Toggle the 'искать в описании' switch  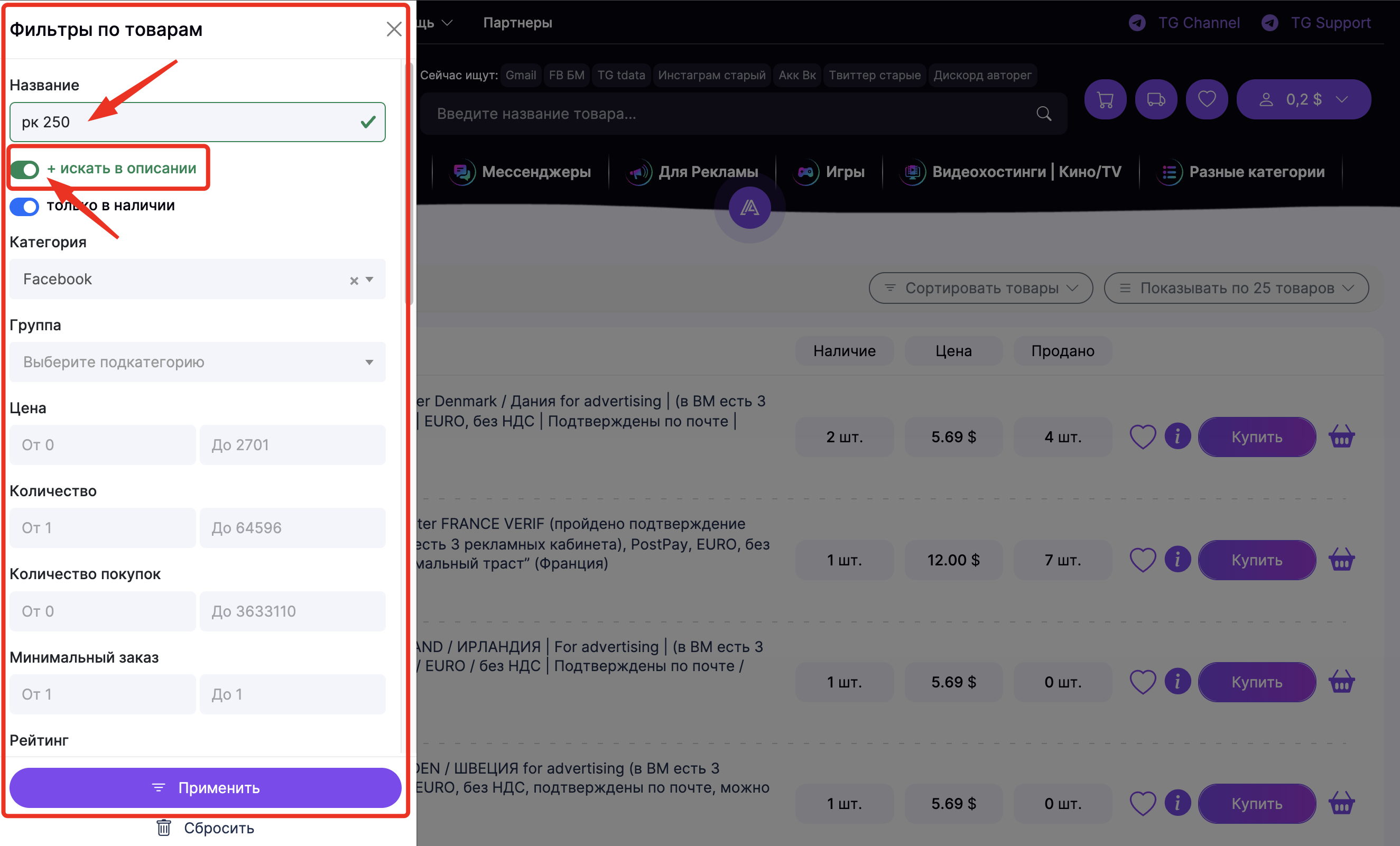24,169
